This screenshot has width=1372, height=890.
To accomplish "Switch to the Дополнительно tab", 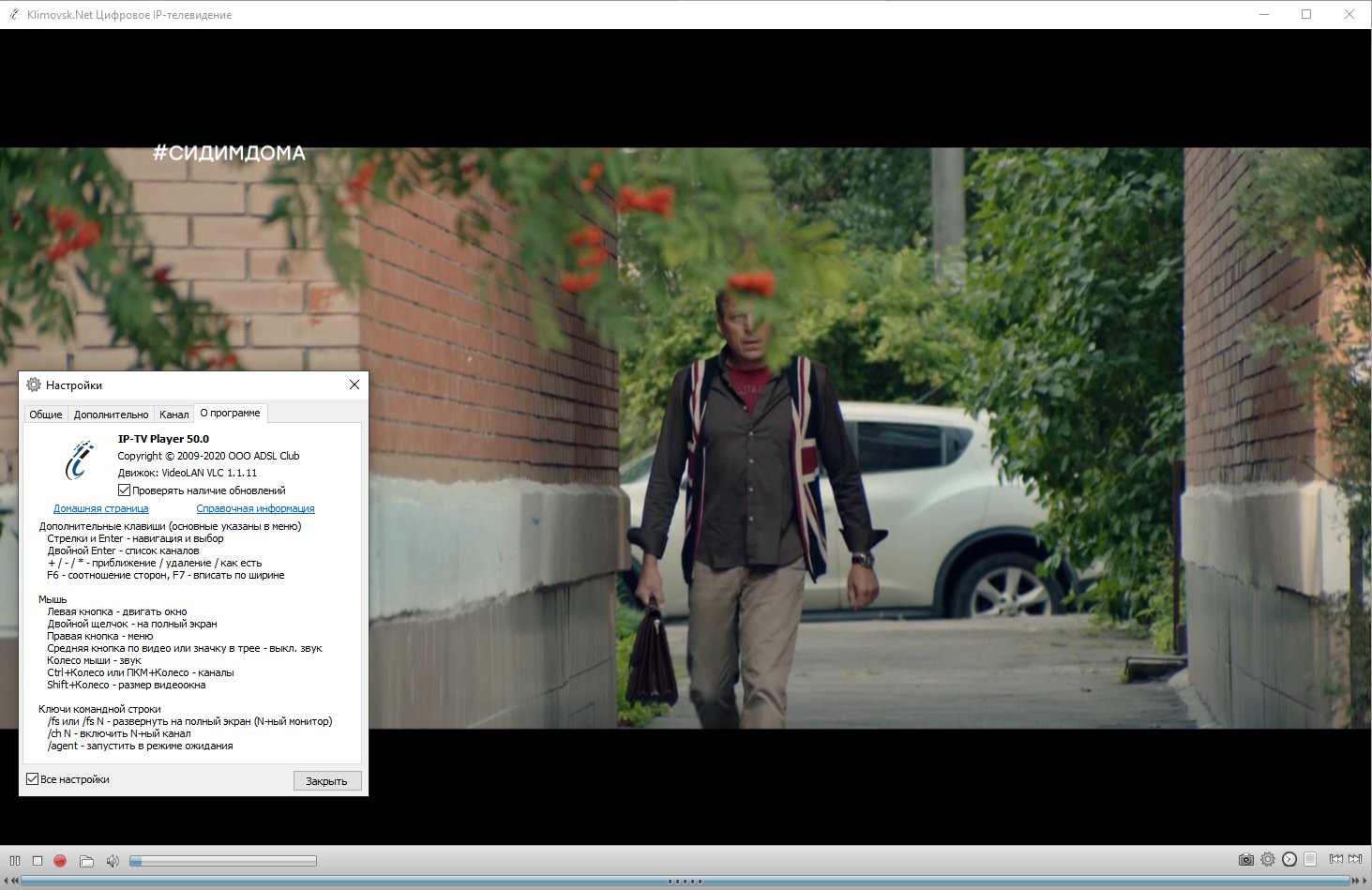I will [x=111, y=414].
